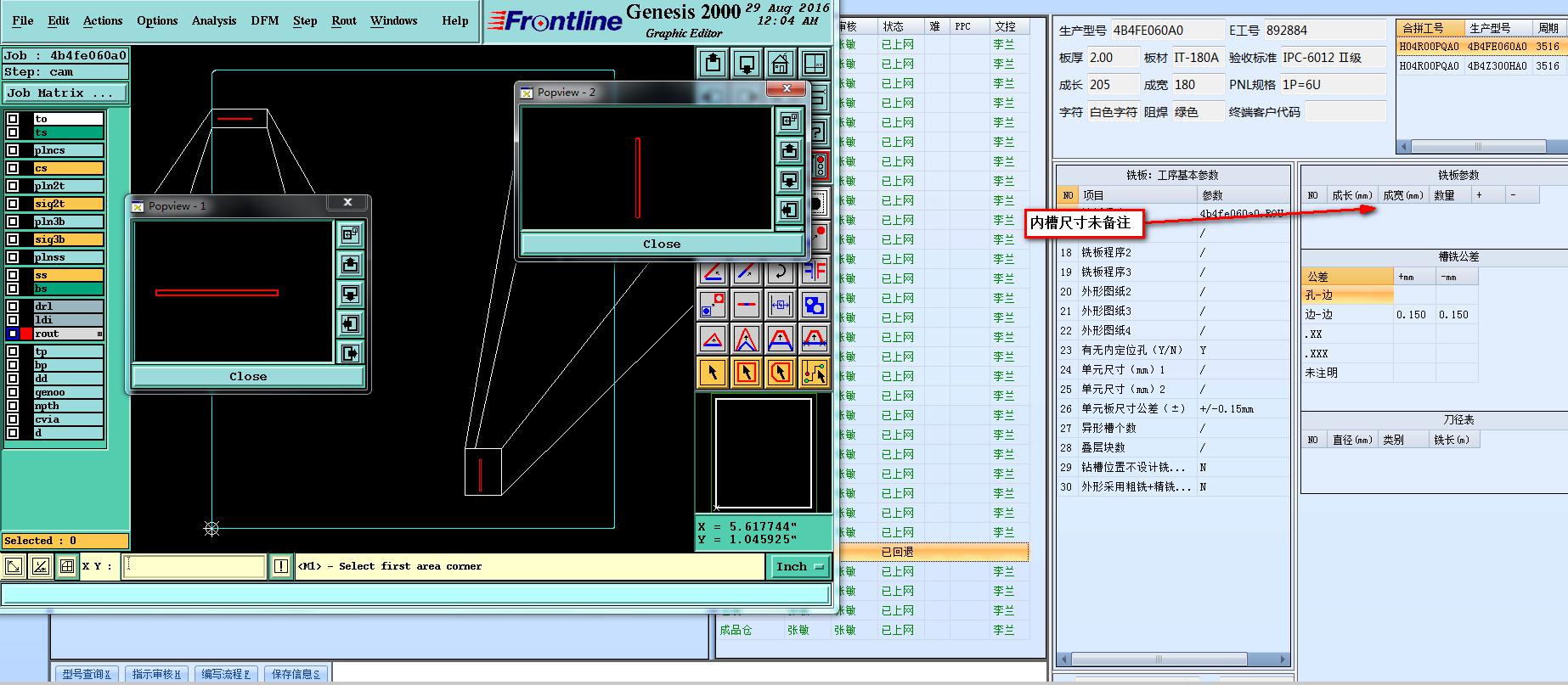Click the red-blue horizontal segment tool
This screenshot has height=685, width=1568.
click(x=747, y=304)
